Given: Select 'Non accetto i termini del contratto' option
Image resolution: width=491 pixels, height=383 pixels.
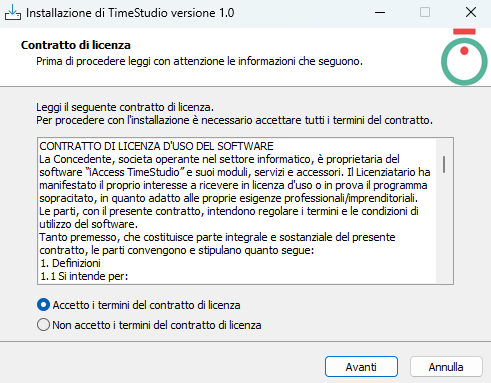Looking at the screenshot, I should 43,325.
